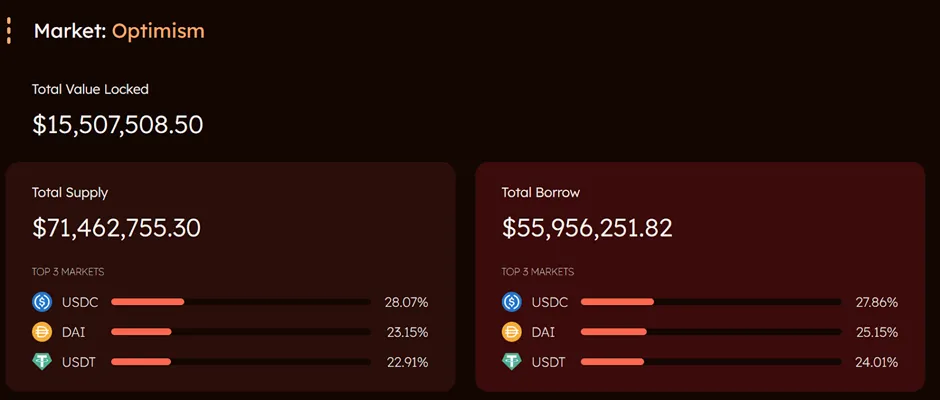Click the $55,956,251.82 borrow amount
The height and width of the screenshot is (400, 940).
tap(588, 228)
